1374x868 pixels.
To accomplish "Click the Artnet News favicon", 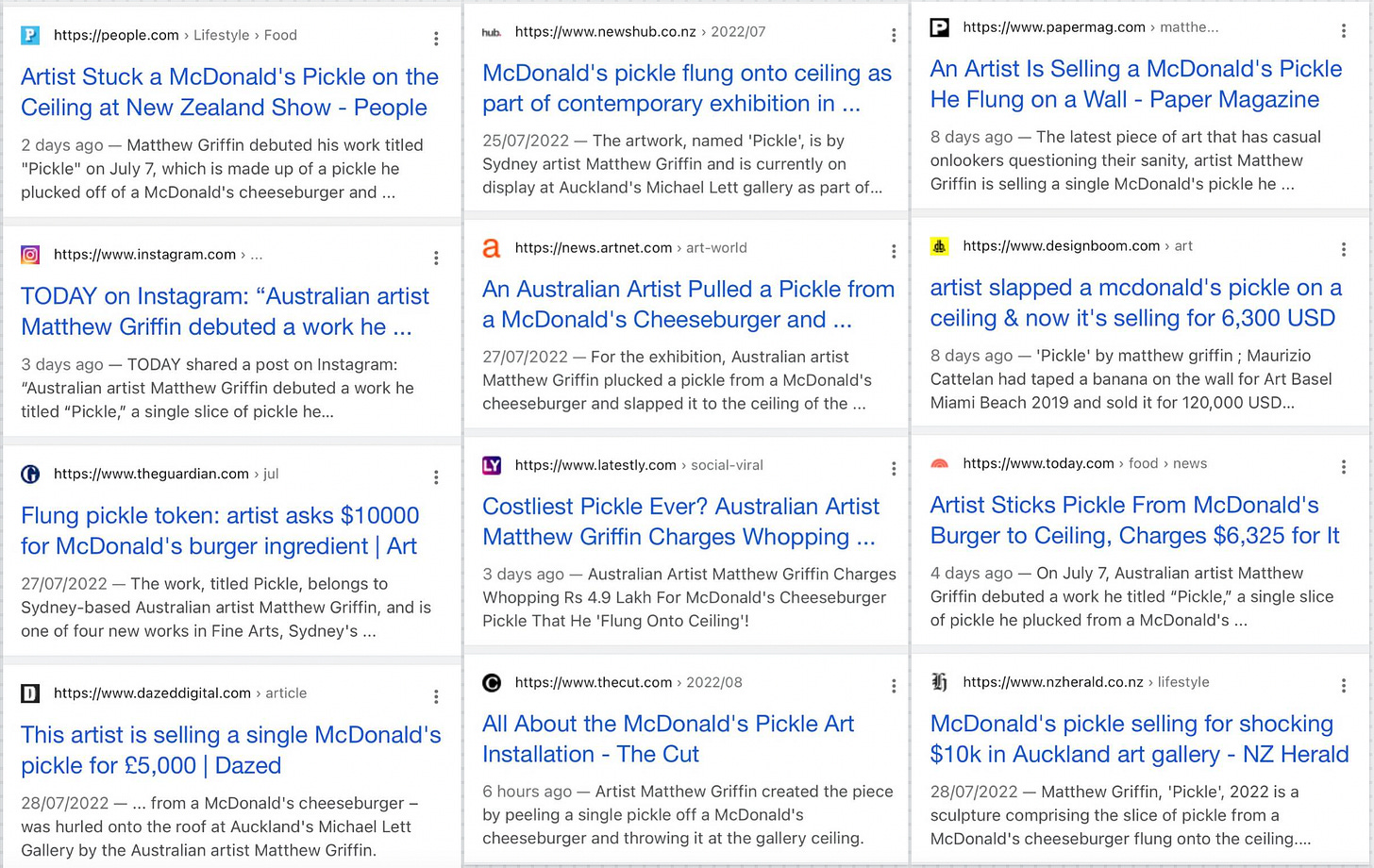I will [x=492, y=248].
